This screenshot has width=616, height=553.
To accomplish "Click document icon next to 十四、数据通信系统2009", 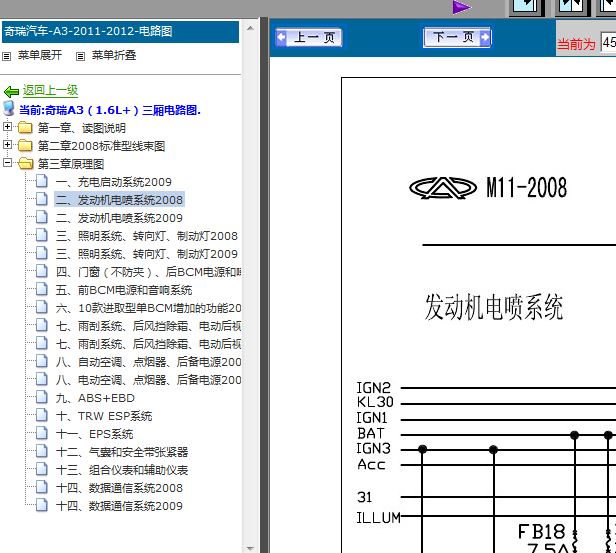I will tap(42, 505).
